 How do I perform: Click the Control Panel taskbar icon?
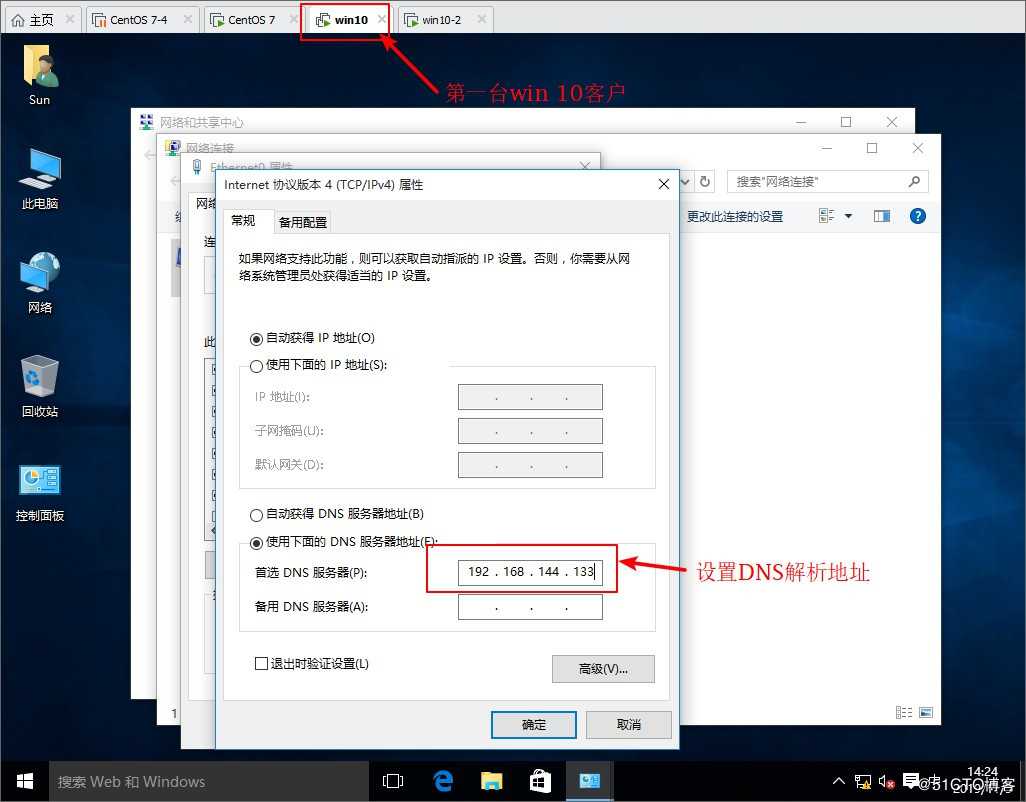point(590,781)
